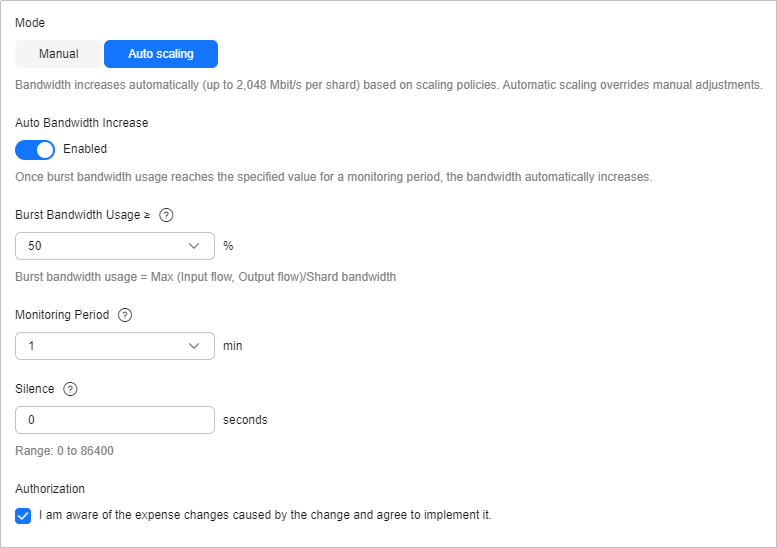Click the Range 0 to 86400 hint
777x548 pixels.
click(64, 451)
